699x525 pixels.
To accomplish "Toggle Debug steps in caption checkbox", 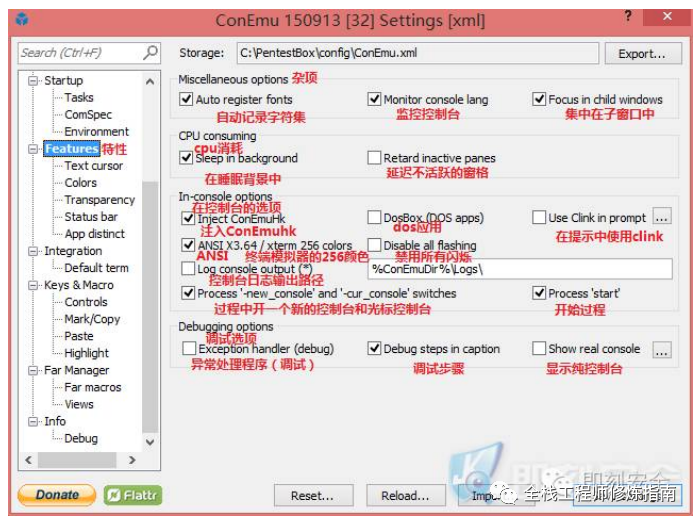I will [x=374, y=349].
